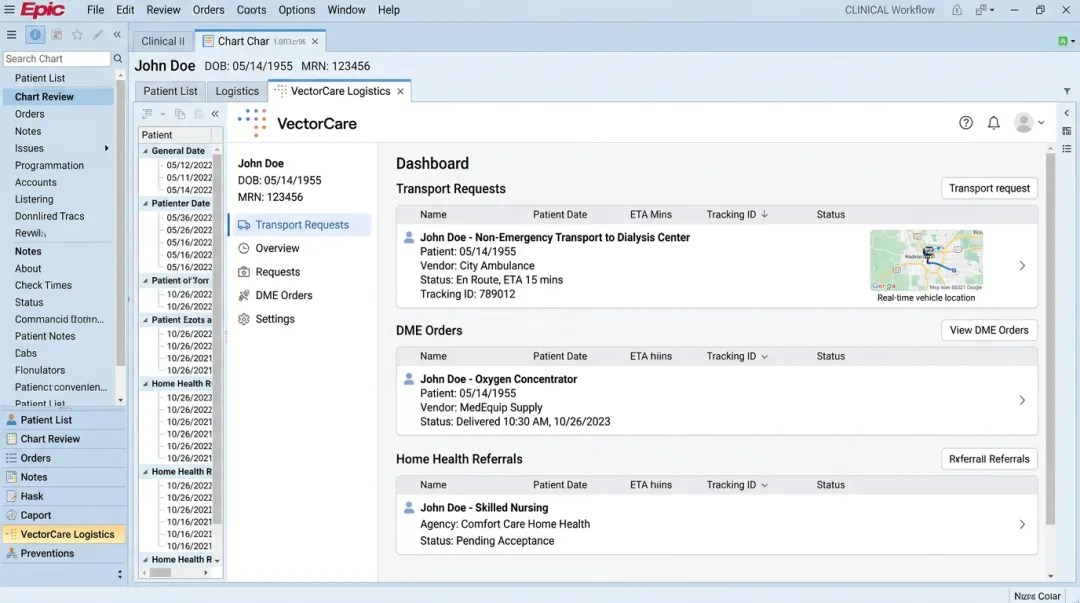
Task: Click the dashboard vertical scrollbar
Action: click(1050, 338)
